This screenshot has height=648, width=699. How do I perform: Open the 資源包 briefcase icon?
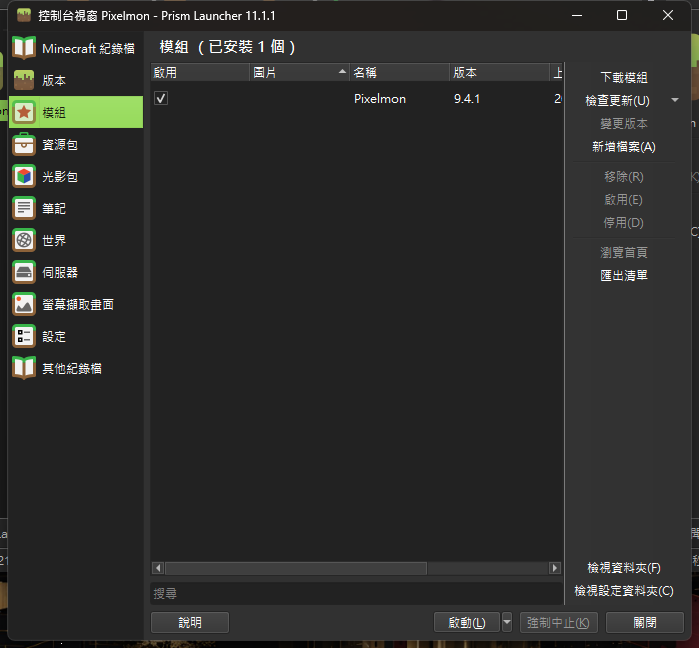click(24, 144)
